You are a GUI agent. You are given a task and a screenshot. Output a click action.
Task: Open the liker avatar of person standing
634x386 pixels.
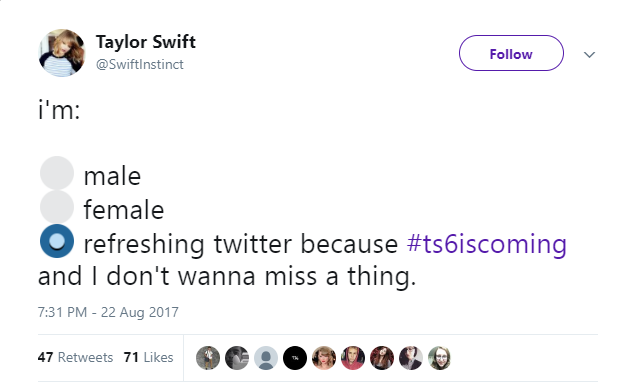pyautogui.click(x=208, y=358)
